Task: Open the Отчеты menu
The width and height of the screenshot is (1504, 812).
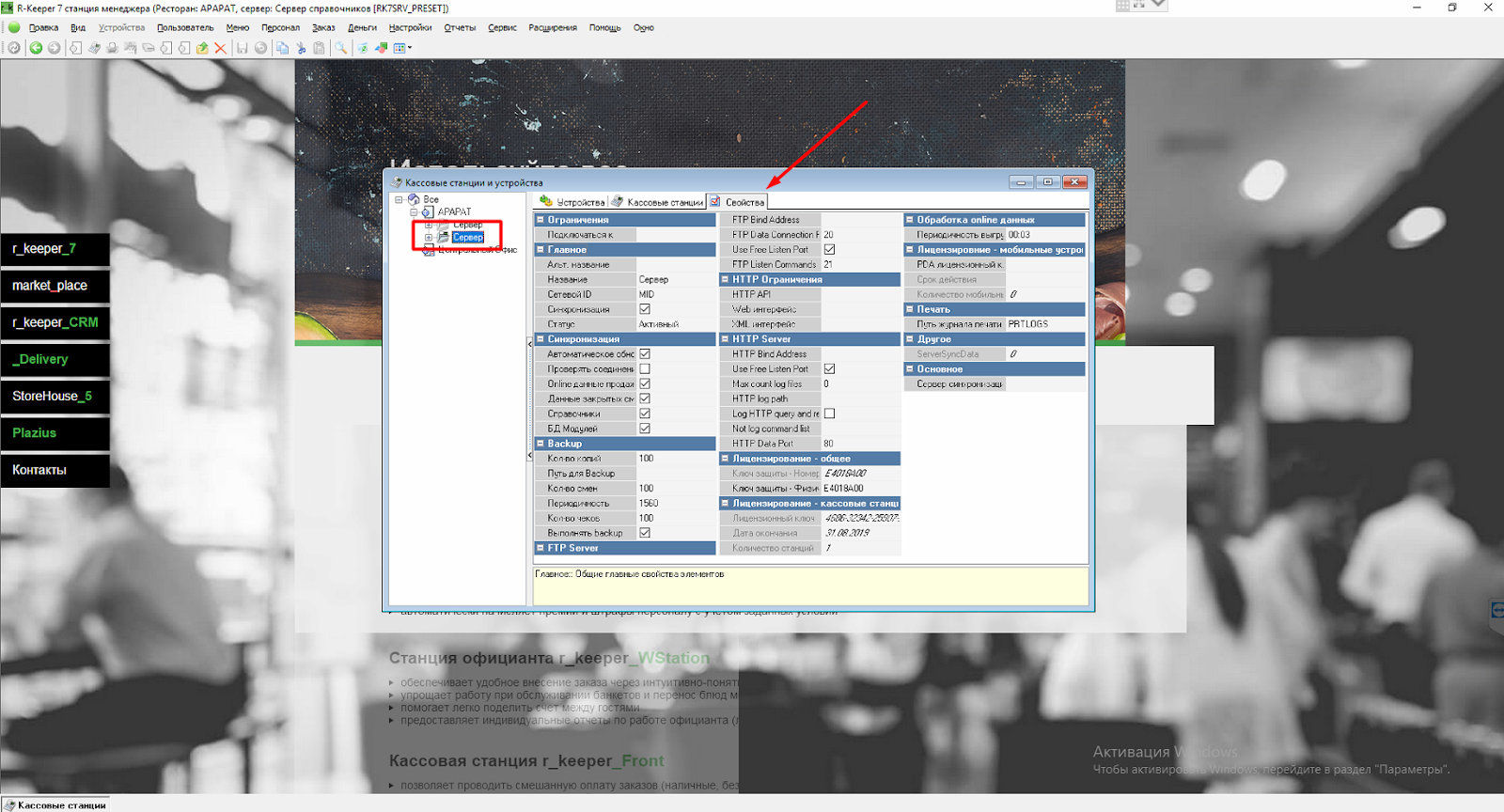Action: click(x=460, y=27)
